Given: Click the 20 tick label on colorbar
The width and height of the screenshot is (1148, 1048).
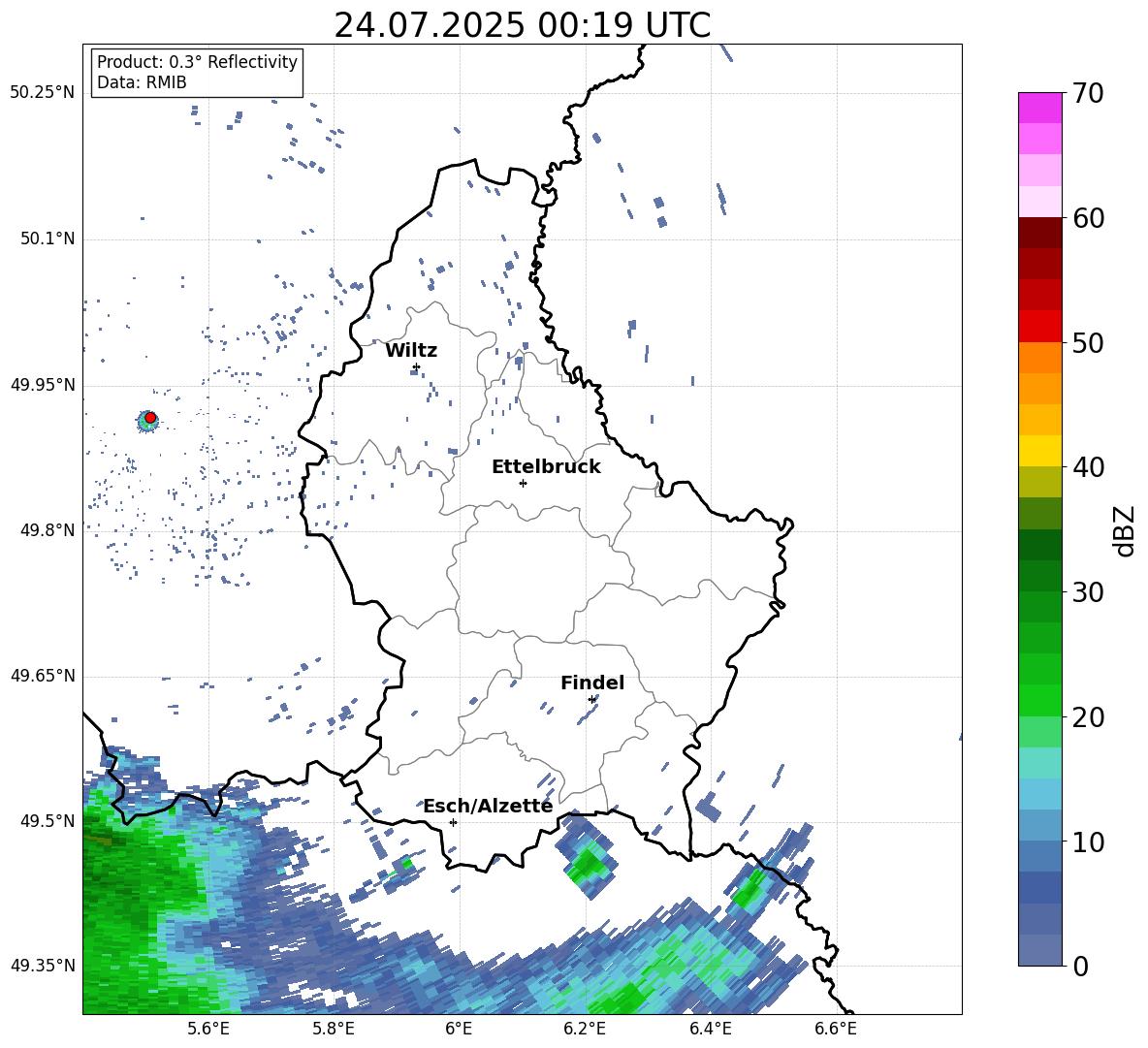Looking at the screenshot, I should pyautogui.click(x=1088, y=717).
